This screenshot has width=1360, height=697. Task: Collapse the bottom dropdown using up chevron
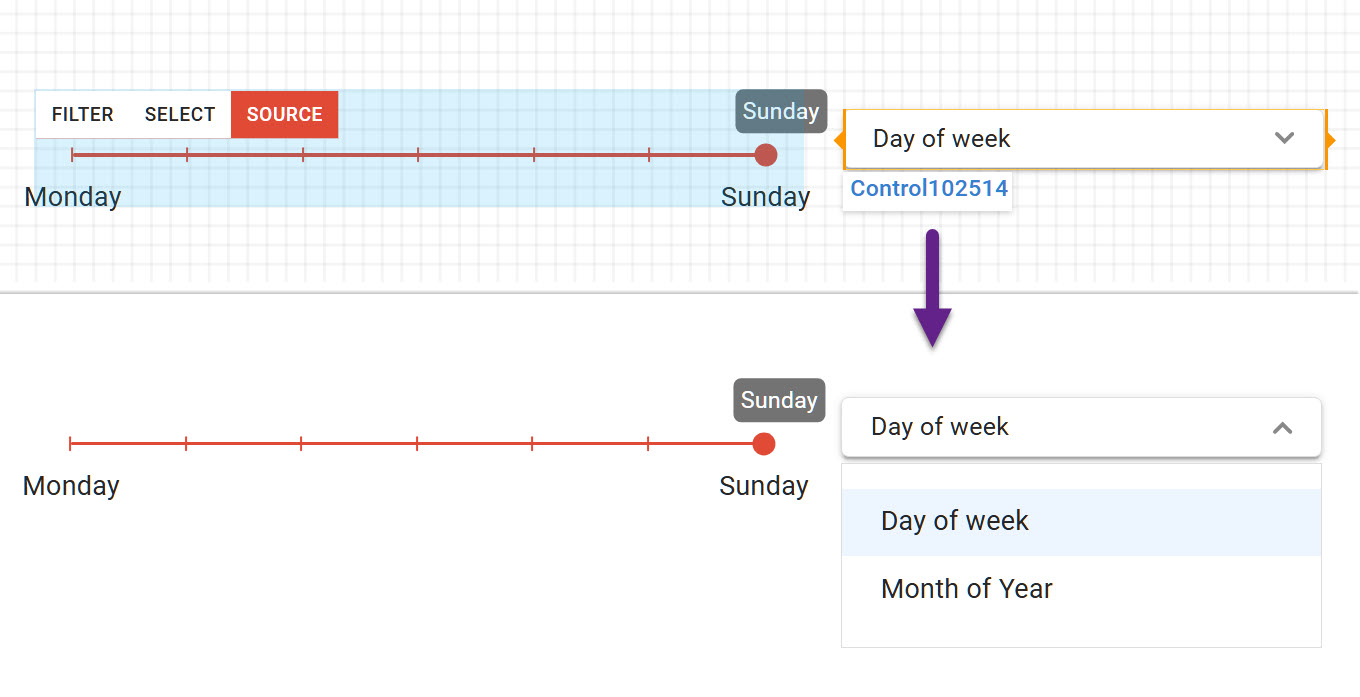coord(1282,428)
